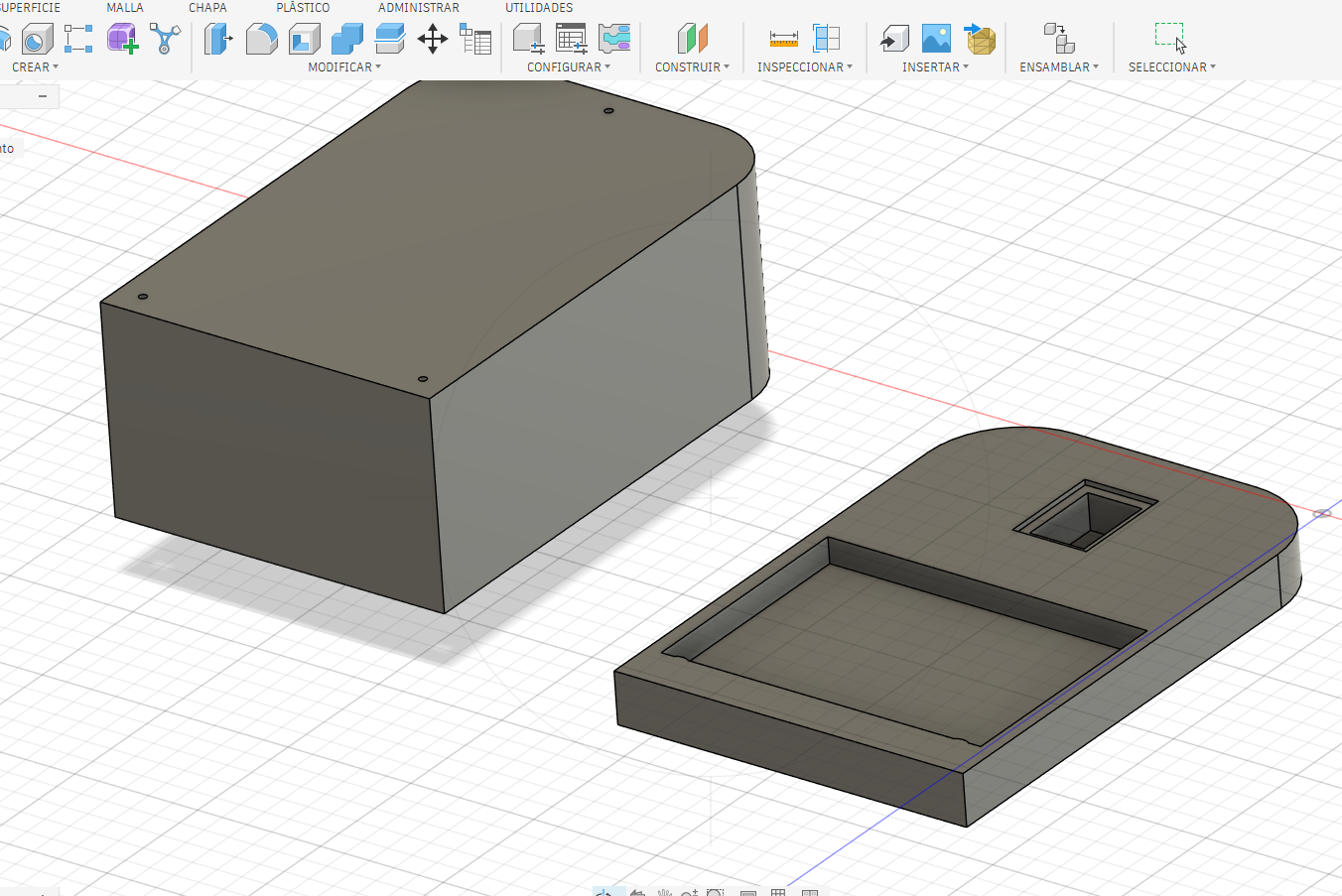Select the Shell tool
The width and height of the screenshot is (1342, 896).
(x=304, y=40)
